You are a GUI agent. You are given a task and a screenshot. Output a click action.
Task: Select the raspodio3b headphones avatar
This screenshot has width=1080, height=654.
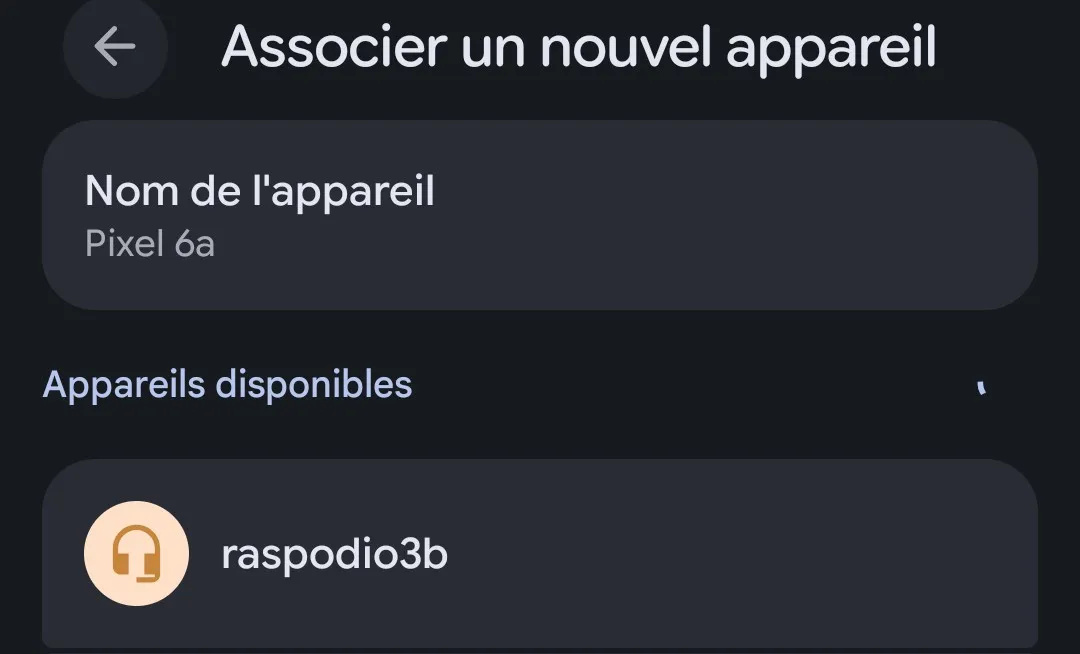point(136,554)
